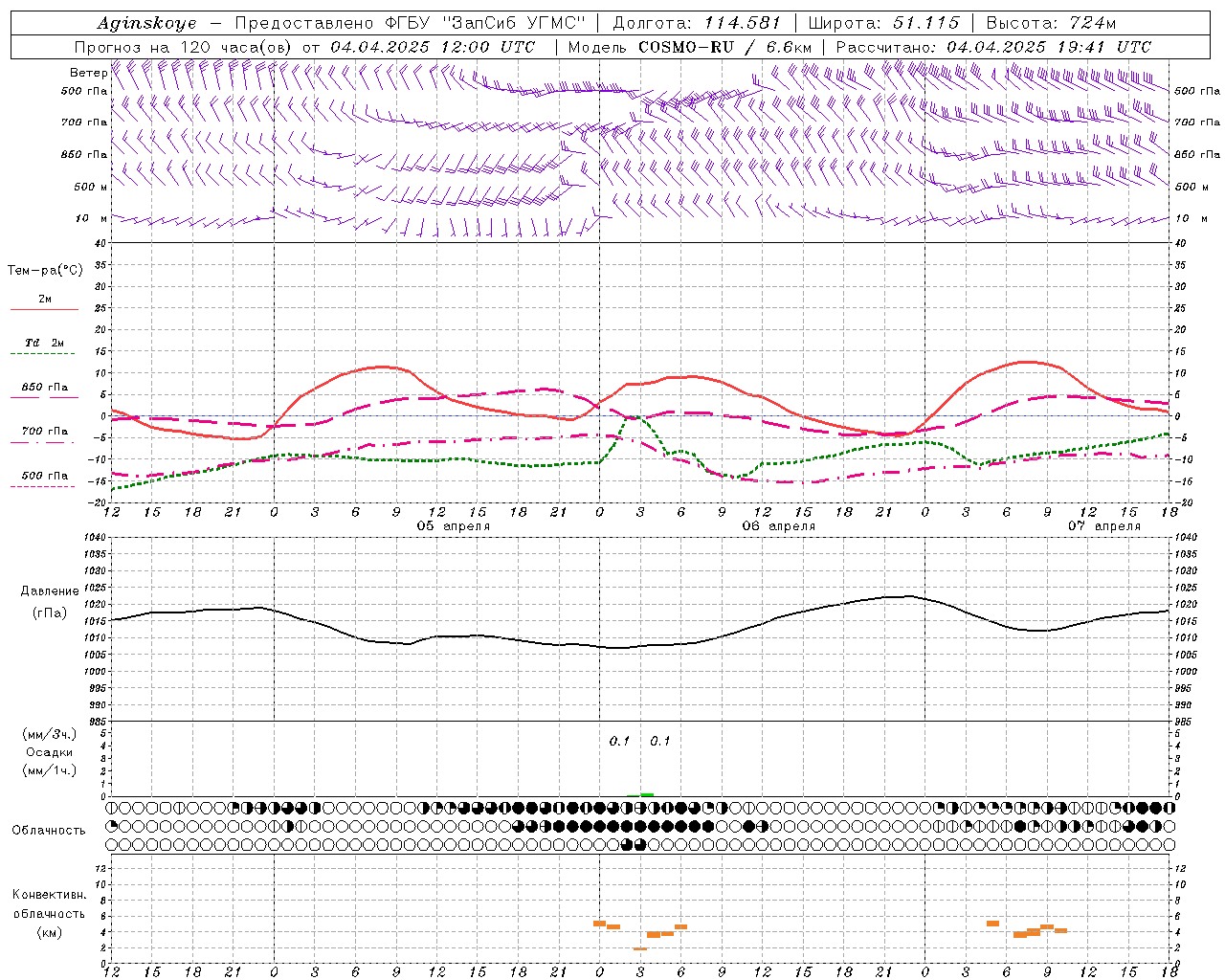Viewport: 1225px width, 980px height.
Task: Click the "07 апреля" date label
Action: pyautogui.click(x=1104, y=526)
